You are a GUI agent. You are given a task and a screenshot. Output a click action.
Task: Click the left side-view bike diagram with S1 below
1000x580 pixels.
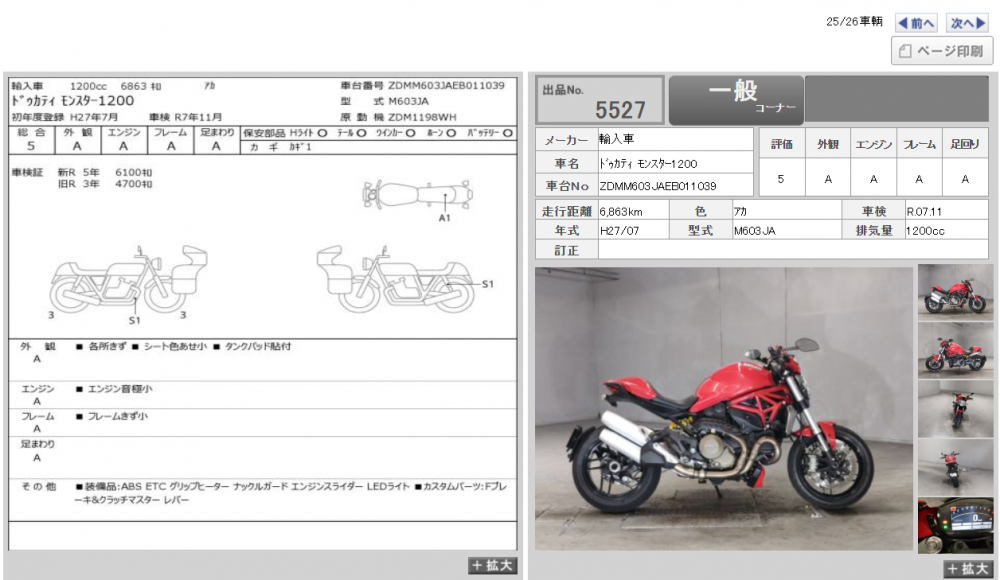128,279
